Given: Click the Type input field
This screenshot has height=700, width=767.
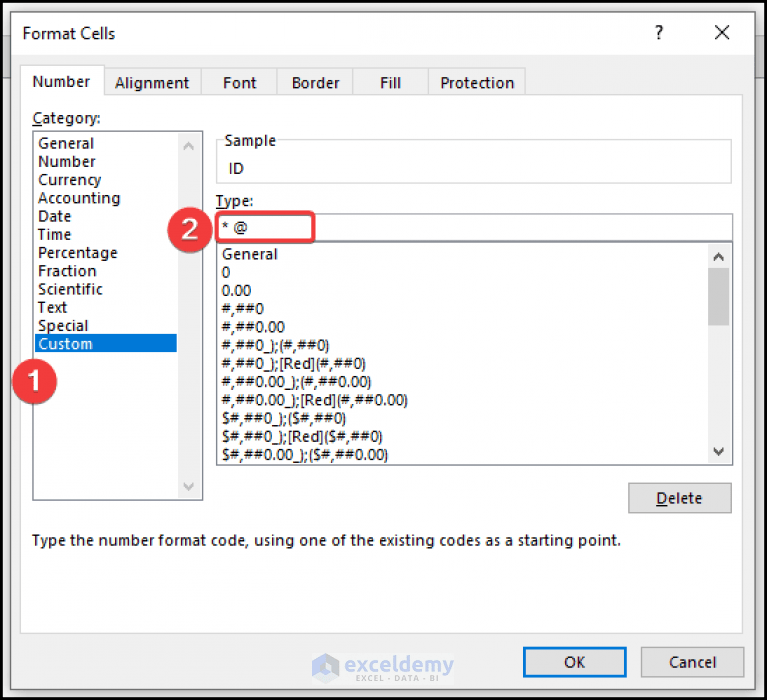Looking at the screenshot, I should tap(474, 227).
